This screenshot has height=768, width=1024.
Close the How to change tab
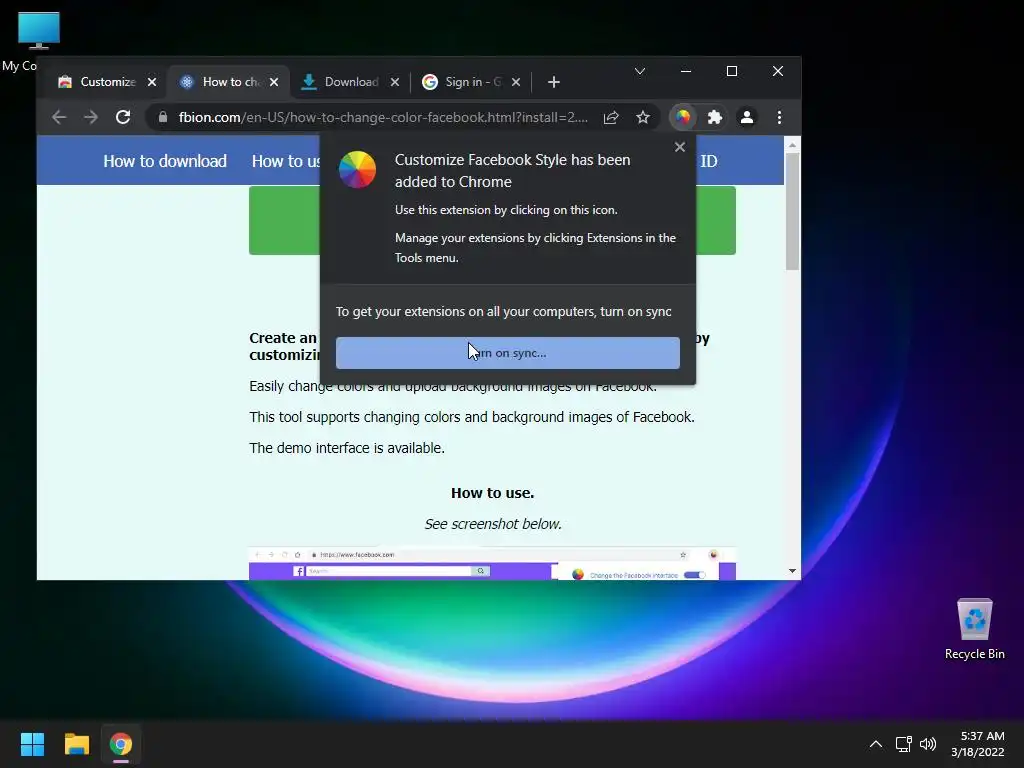(274, 82)
